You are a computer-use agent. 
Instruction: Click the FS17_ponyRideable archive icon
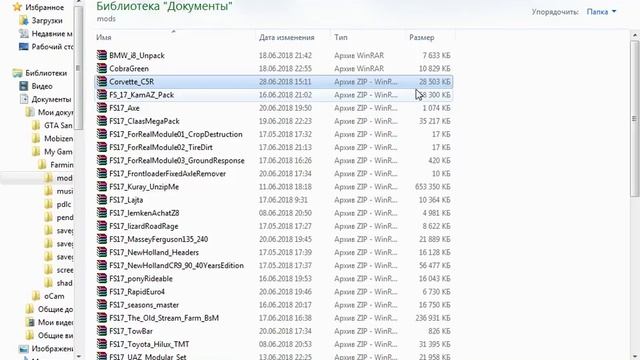click(x=102, y=278)
